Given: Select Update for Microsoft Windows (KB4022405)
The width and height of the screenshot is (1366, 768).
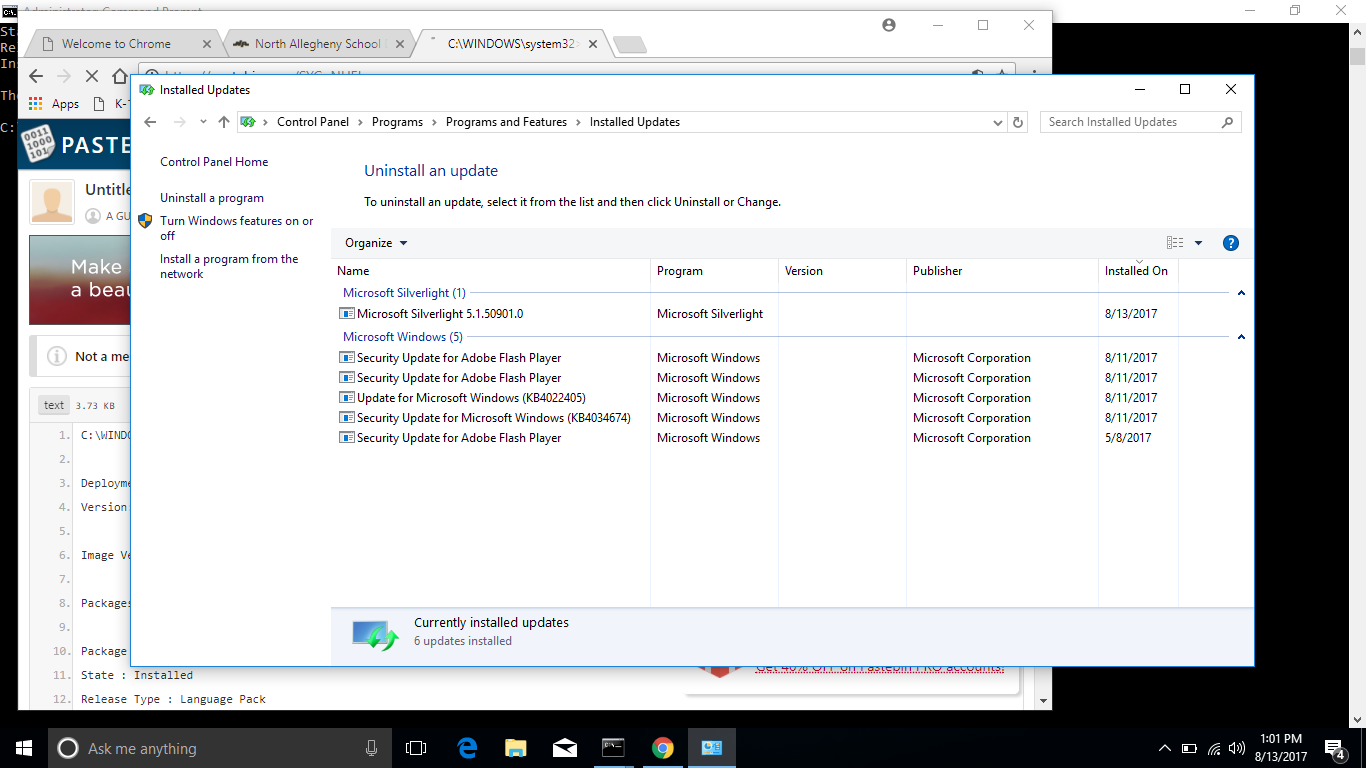Looking at the screenshot, I should 471,398.
